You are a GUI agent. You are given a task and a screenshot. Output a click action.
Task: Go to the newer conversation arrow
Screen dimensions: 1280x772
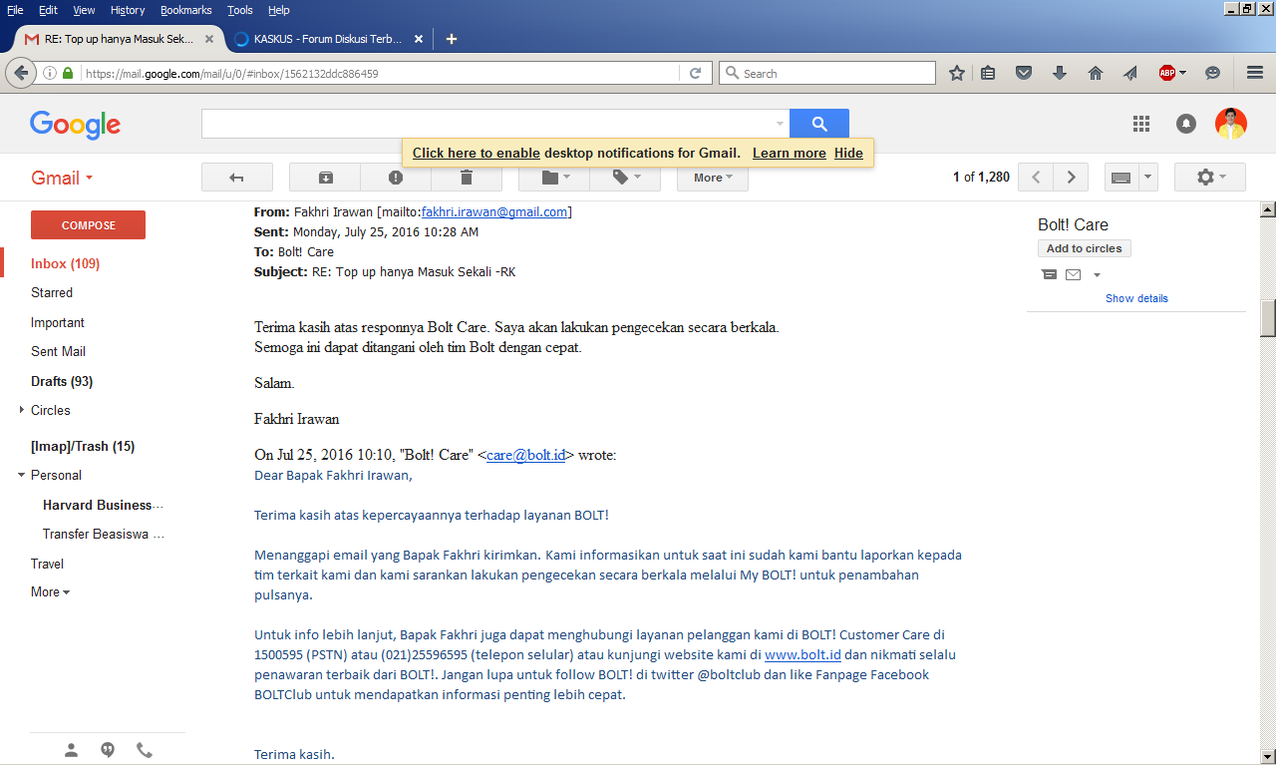point(1036,177)
